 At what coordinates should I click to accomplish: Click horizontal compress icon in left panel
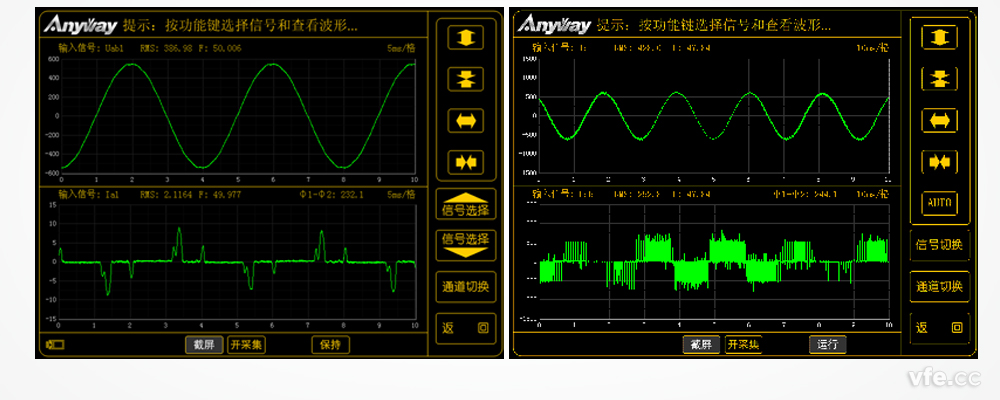click(x=466, y=161)
